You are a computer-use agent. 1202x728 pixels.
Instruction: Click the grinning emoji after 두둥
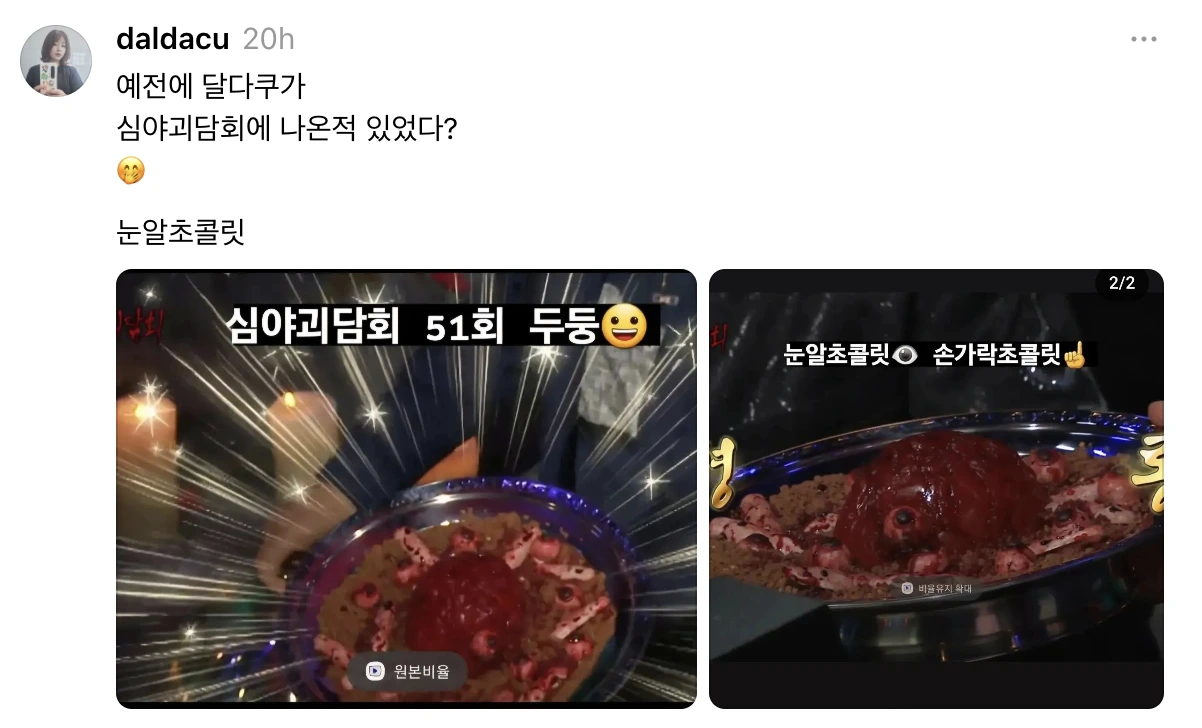point(624,327)
